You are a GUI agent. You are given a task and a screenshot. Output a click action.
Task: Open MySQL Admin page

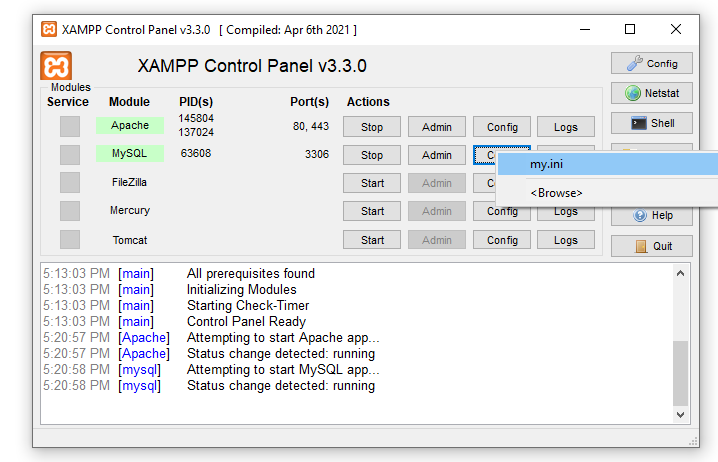tap(437, 155)
